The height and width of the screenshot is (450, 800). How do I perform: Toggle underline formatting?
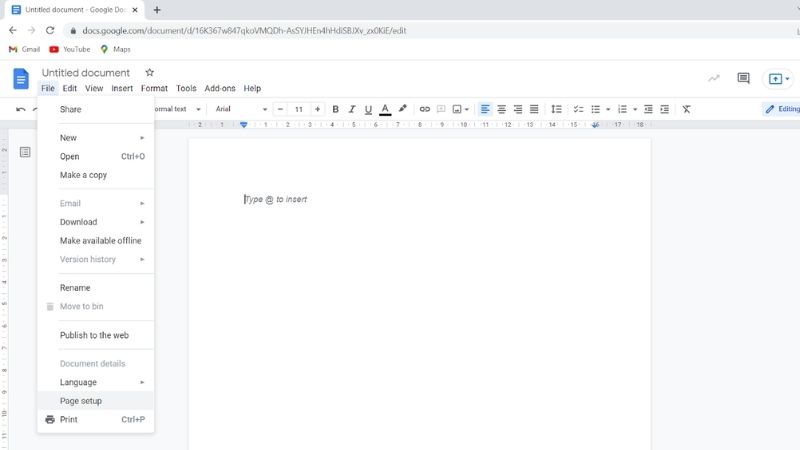tap(368, 109)
